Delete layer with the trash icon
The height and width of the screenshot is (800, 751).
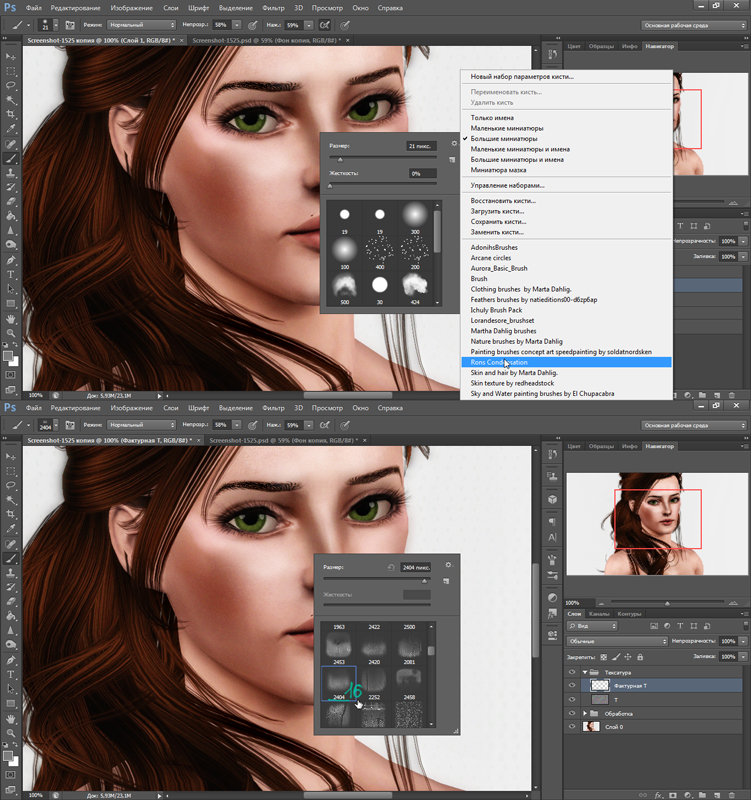point(732,795)
